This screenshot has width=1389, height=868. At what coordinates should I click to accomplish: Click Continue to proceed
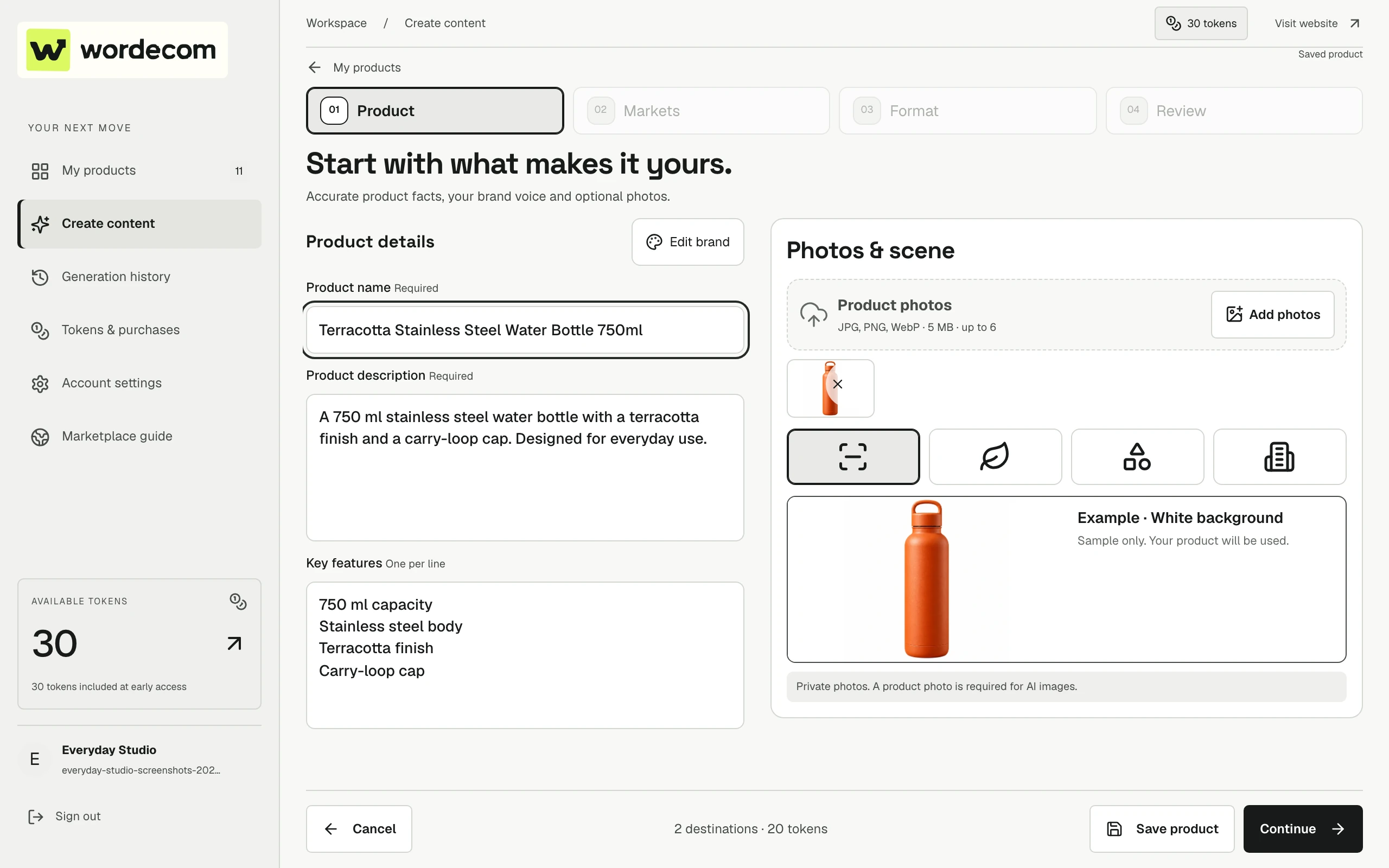[1303, 829]
